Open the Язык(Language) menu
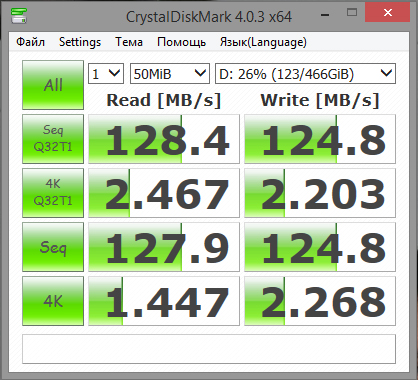Image resolution: width=418 pixels, height=380 pixels. [x=263, y=42]
